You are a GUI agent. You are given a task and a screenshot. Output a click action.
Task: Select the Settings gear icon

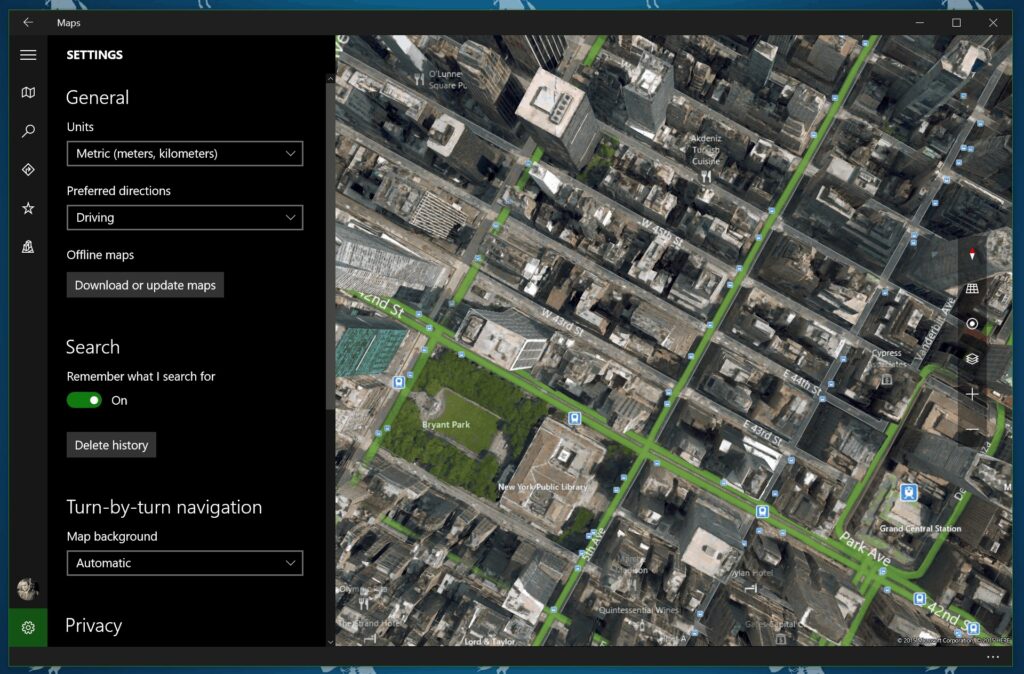(28, 628)
